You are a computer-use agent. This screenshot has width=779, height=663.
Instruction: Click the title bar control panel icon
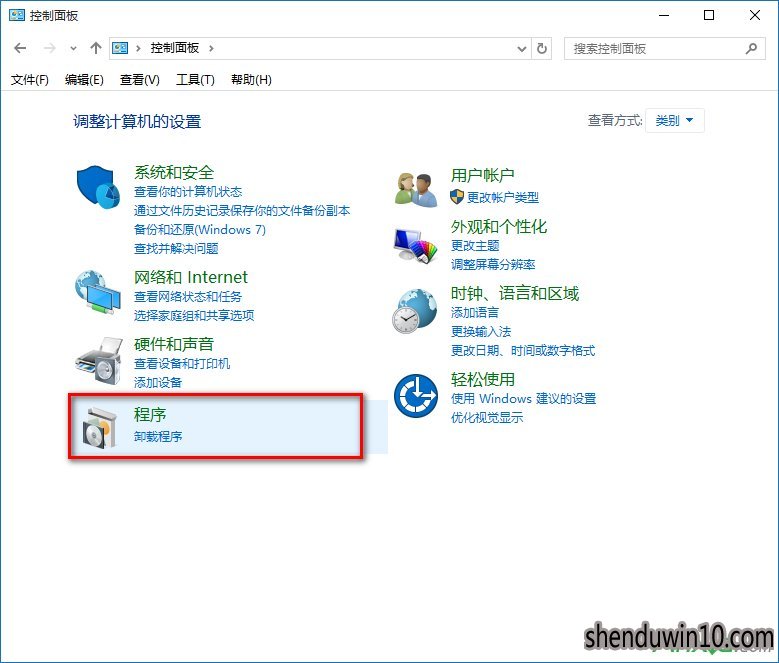[x=16, y=15]
